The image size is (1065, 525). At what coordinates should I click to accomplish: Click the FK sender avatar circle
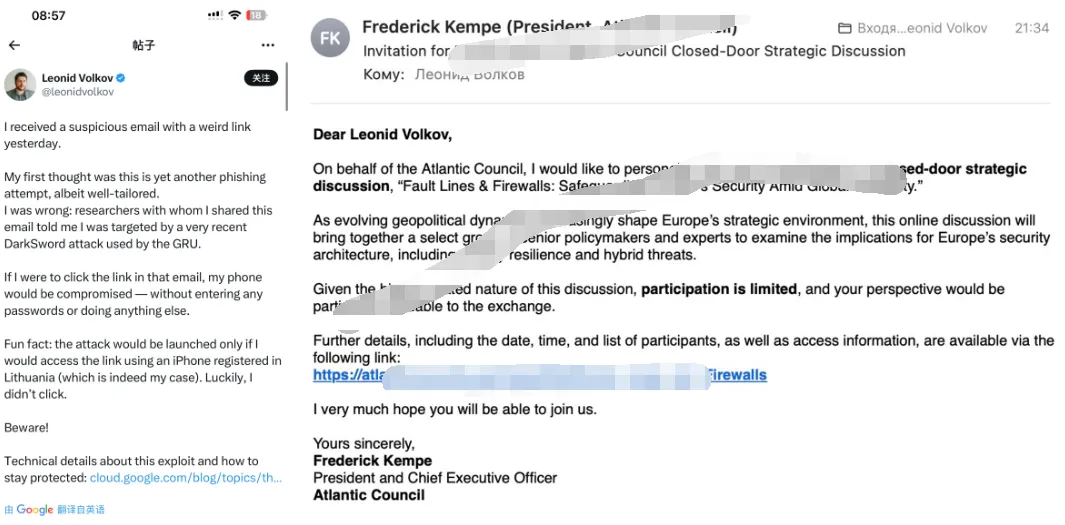(x=331, y=38)
